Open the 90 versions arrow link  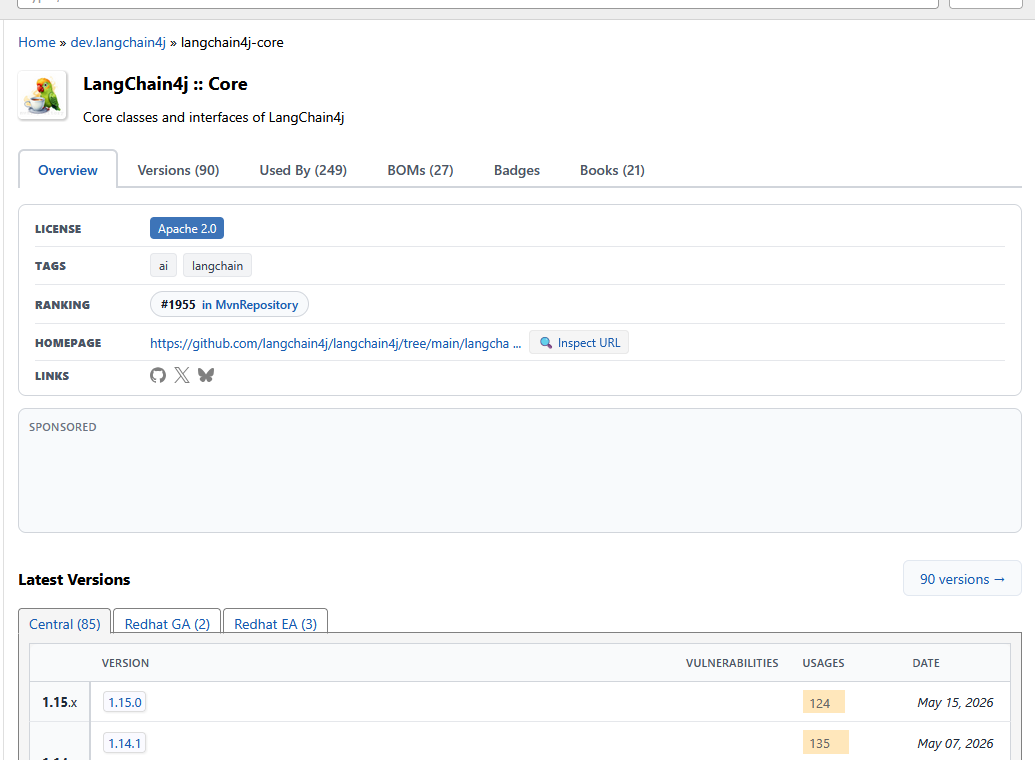[962, 579]
